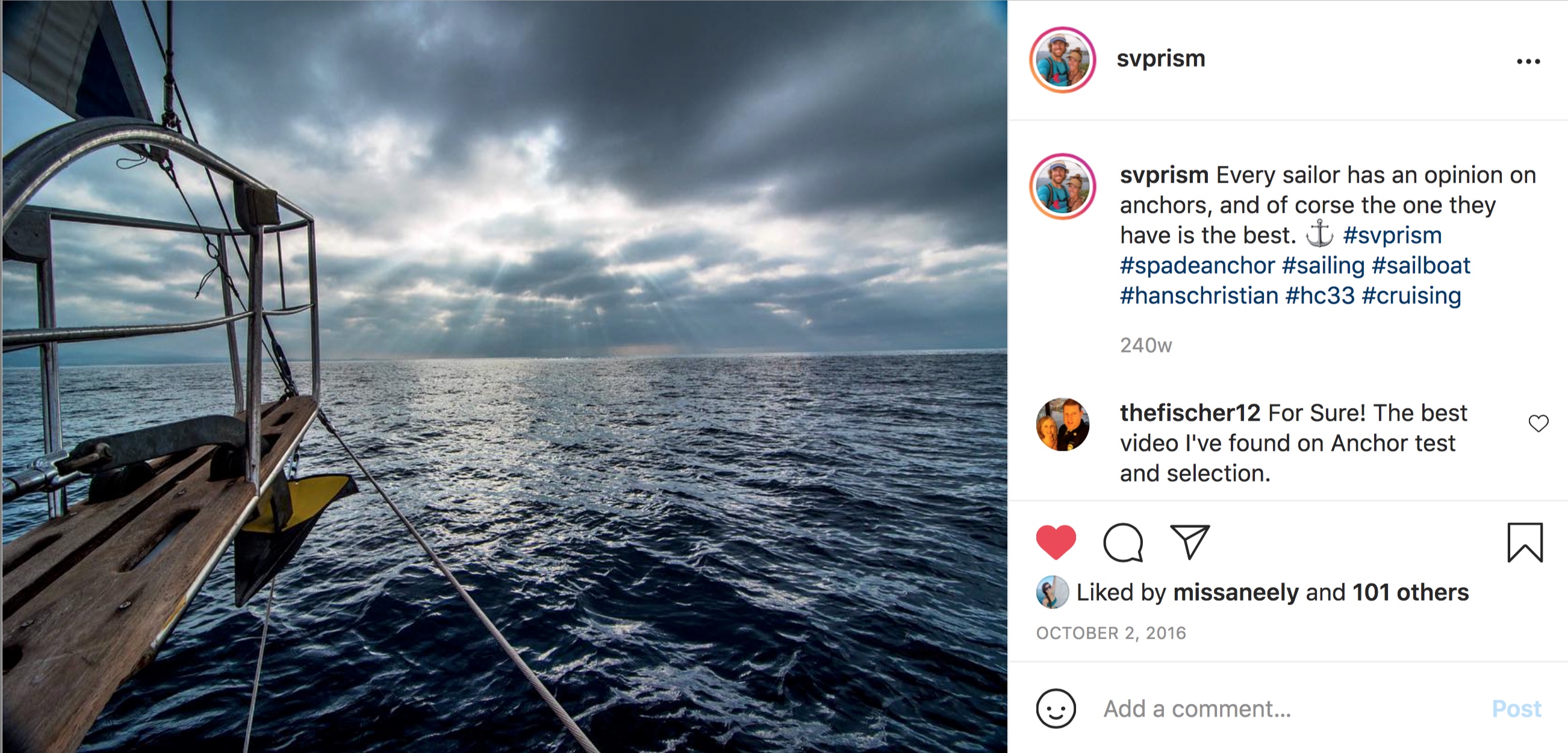Like thefischer12's comment with small heart
Viewport: 1568px width, 753px height.
coord(1538,423)
